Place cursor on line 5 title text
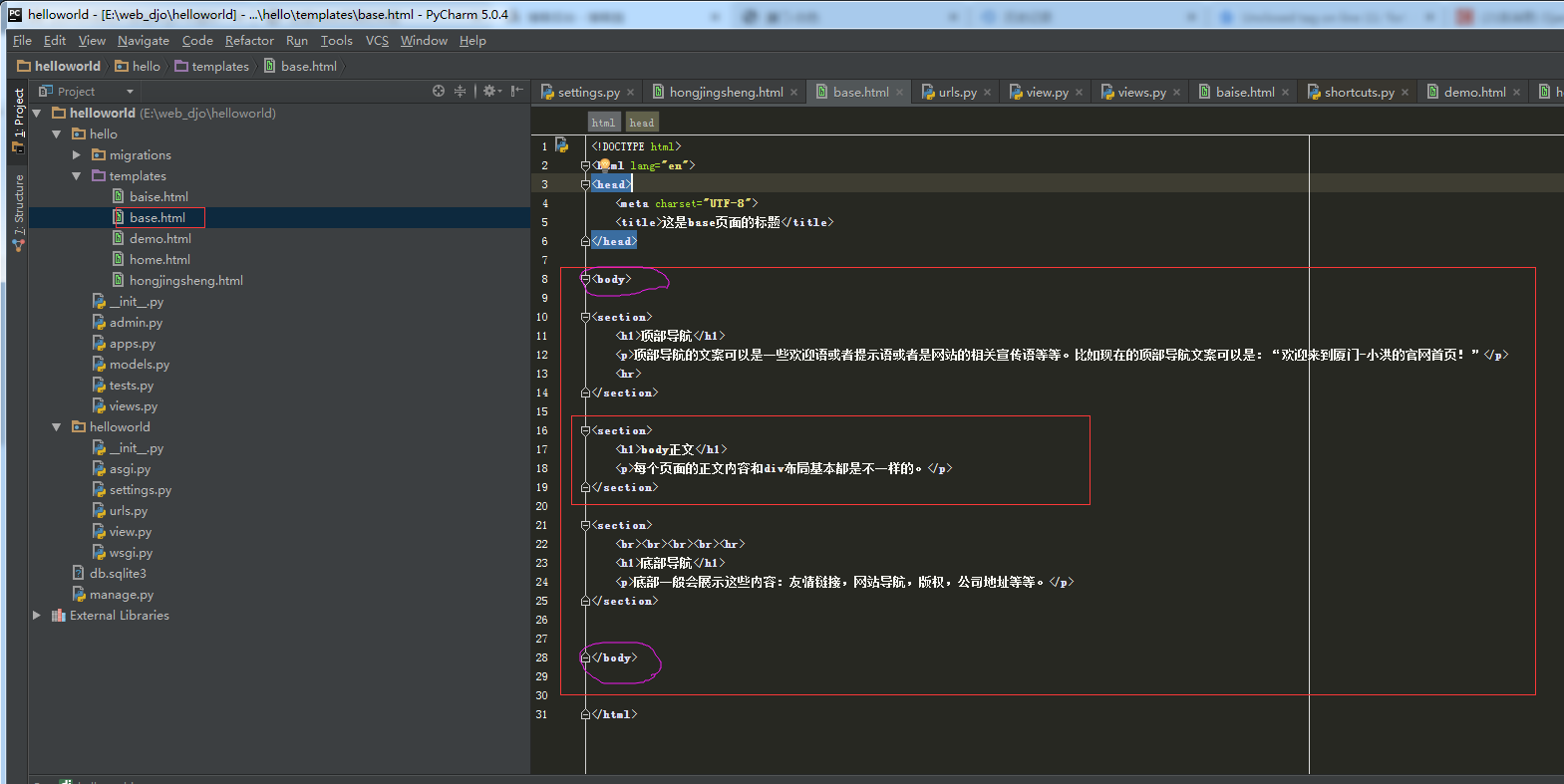1564x784 pixels. click(721, 222)
